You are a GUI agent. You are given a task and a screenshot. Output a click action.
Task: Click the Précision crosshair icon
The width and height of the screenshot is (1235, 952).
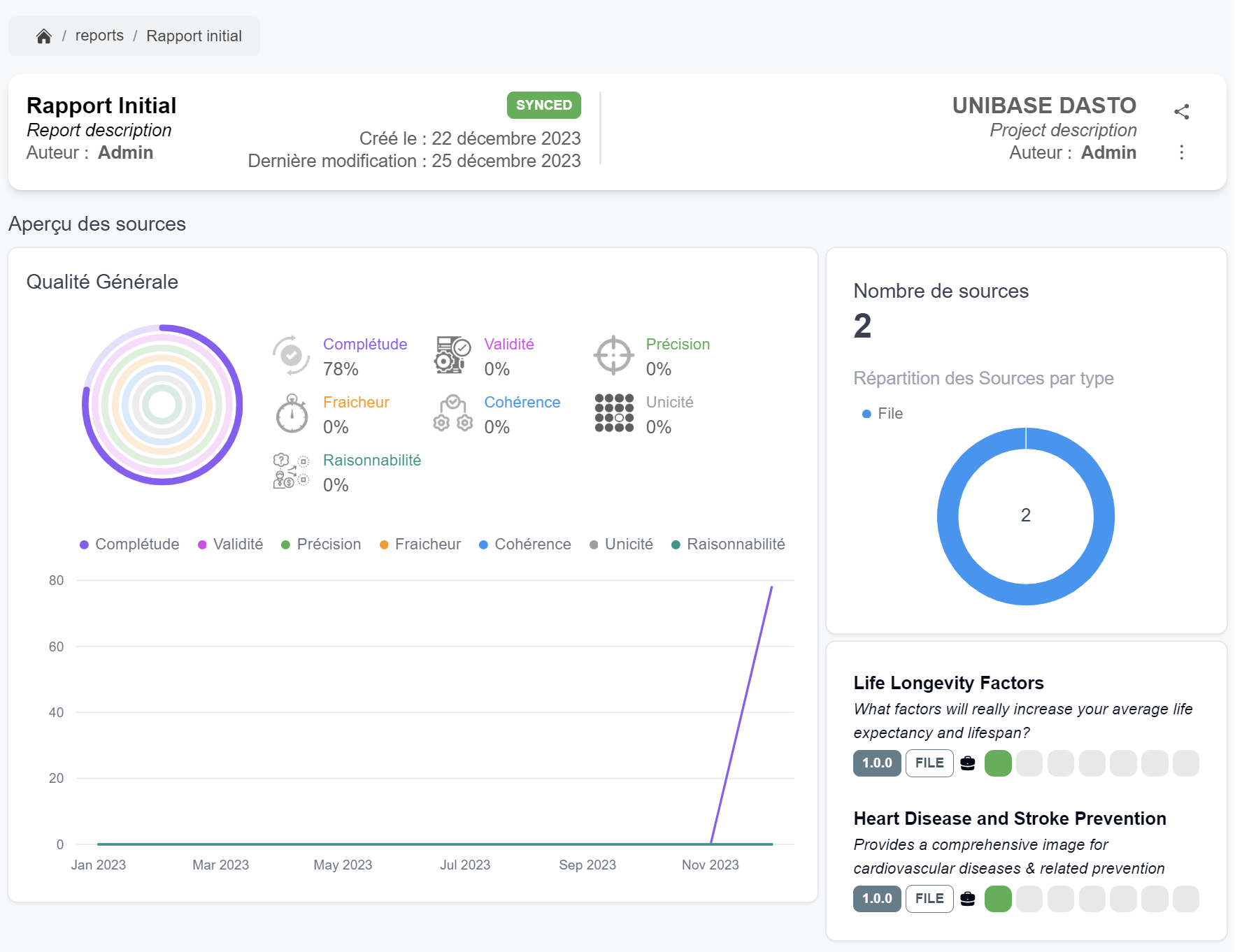[x=613, y=355]
